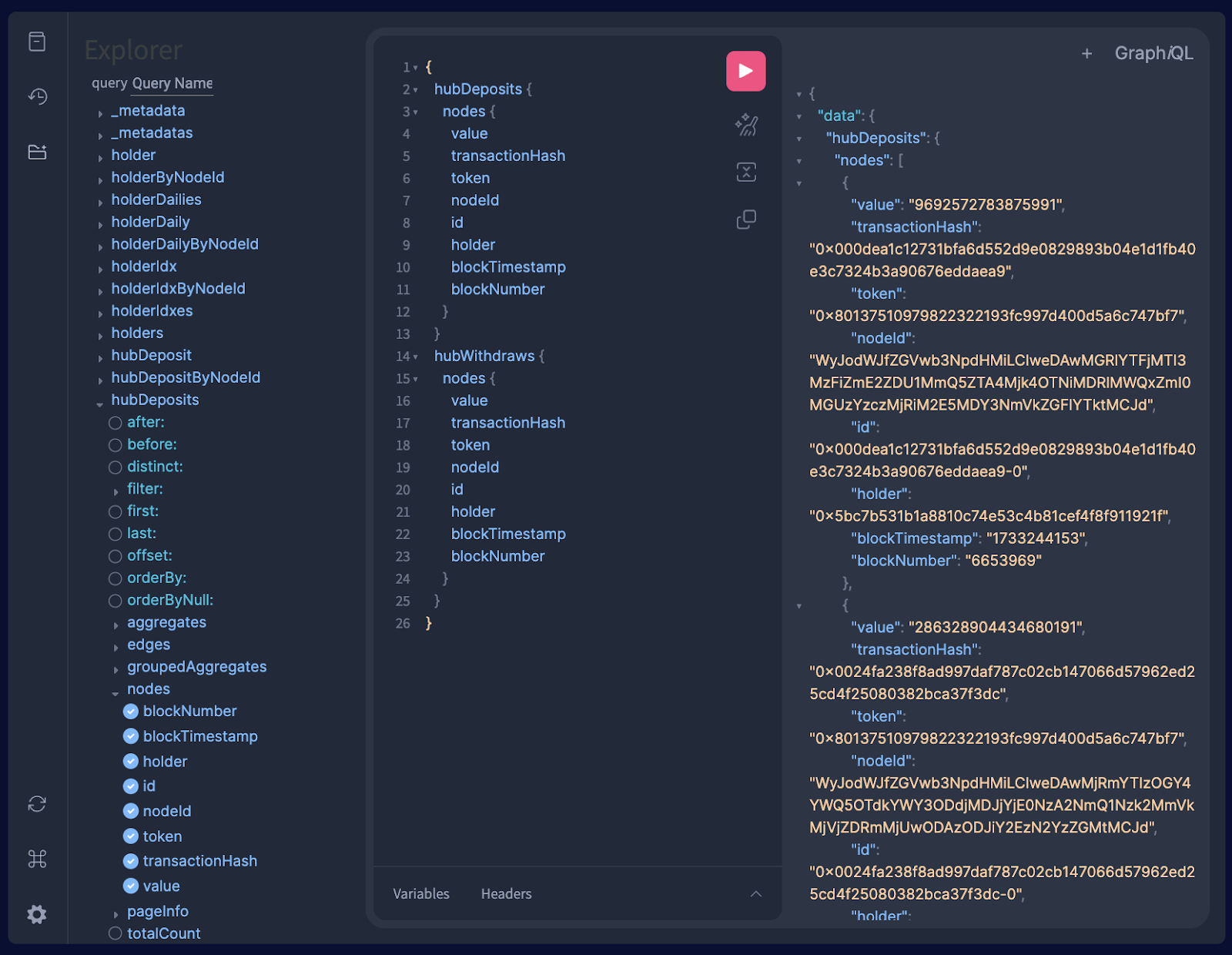Open the documentation explorer icon
The width and height of the screenshot is (1232, 955).
[x=37, y=42]
